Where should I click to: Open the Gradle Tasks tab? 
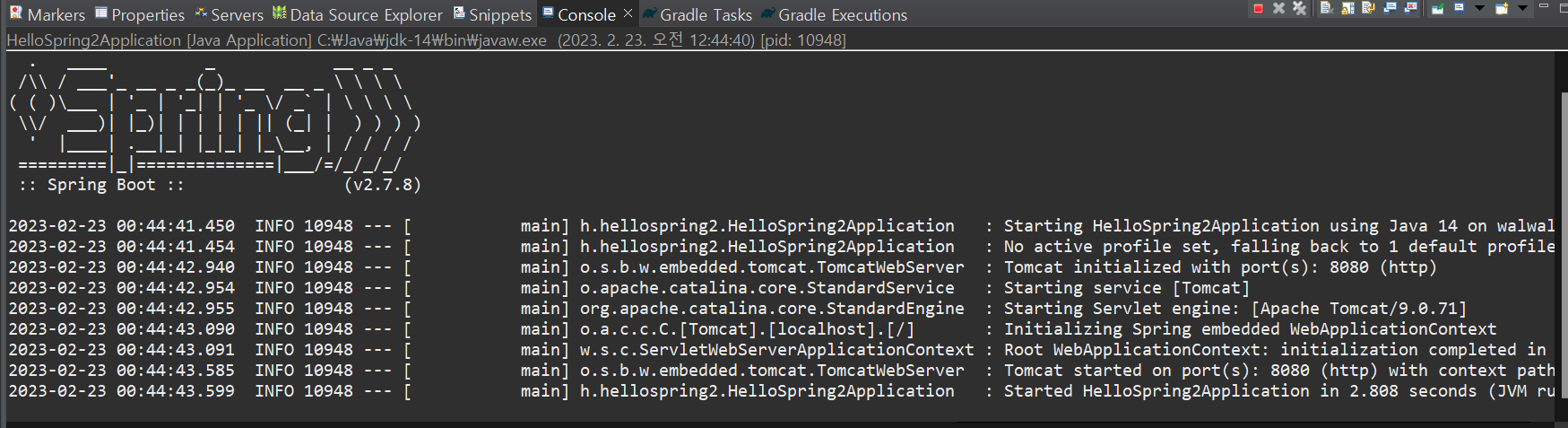click(697, 14)
